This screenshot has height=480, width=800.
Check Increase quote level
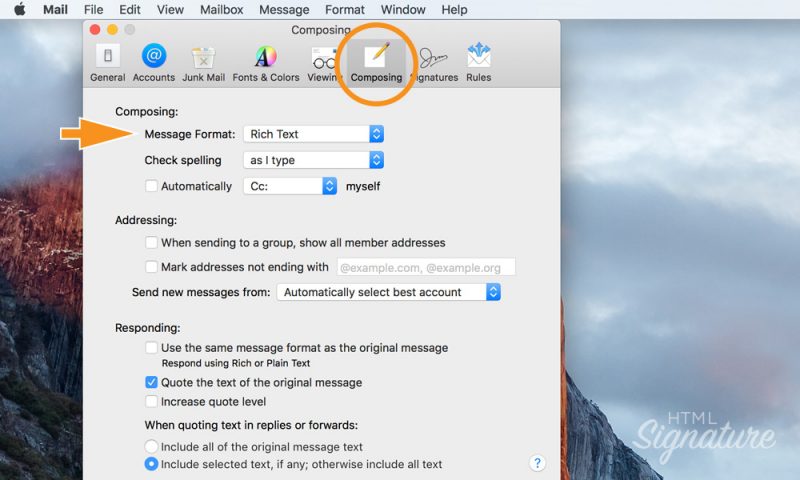[x=152, y=401]
